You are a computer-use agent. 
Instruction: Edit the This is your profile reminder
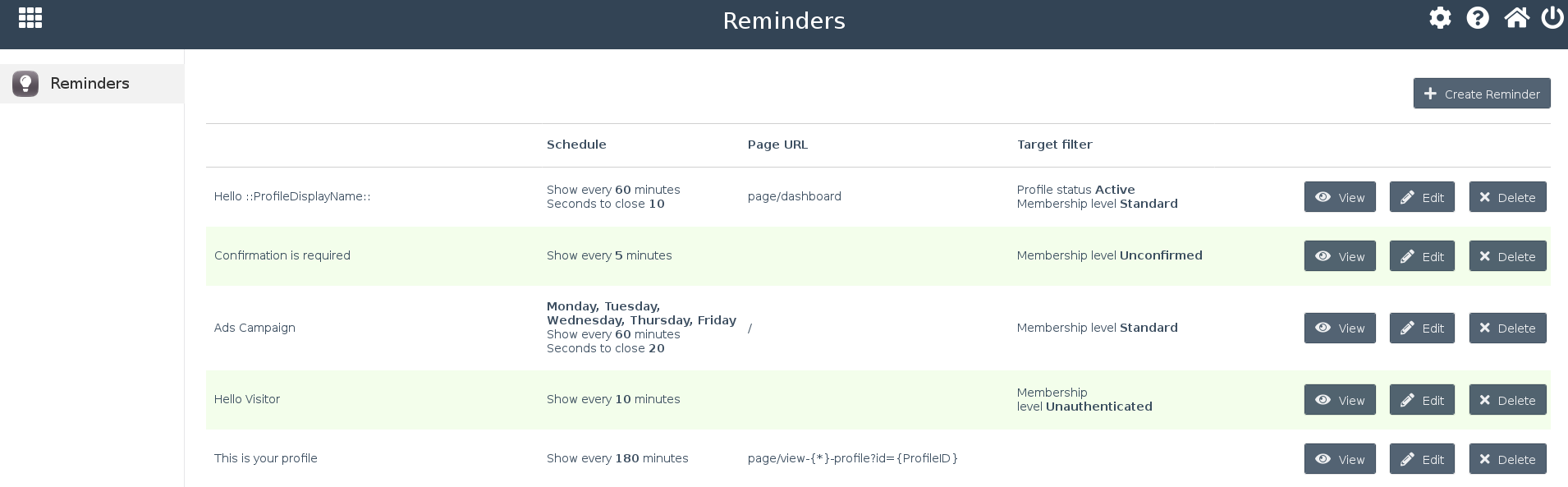tap(1422, 459)
